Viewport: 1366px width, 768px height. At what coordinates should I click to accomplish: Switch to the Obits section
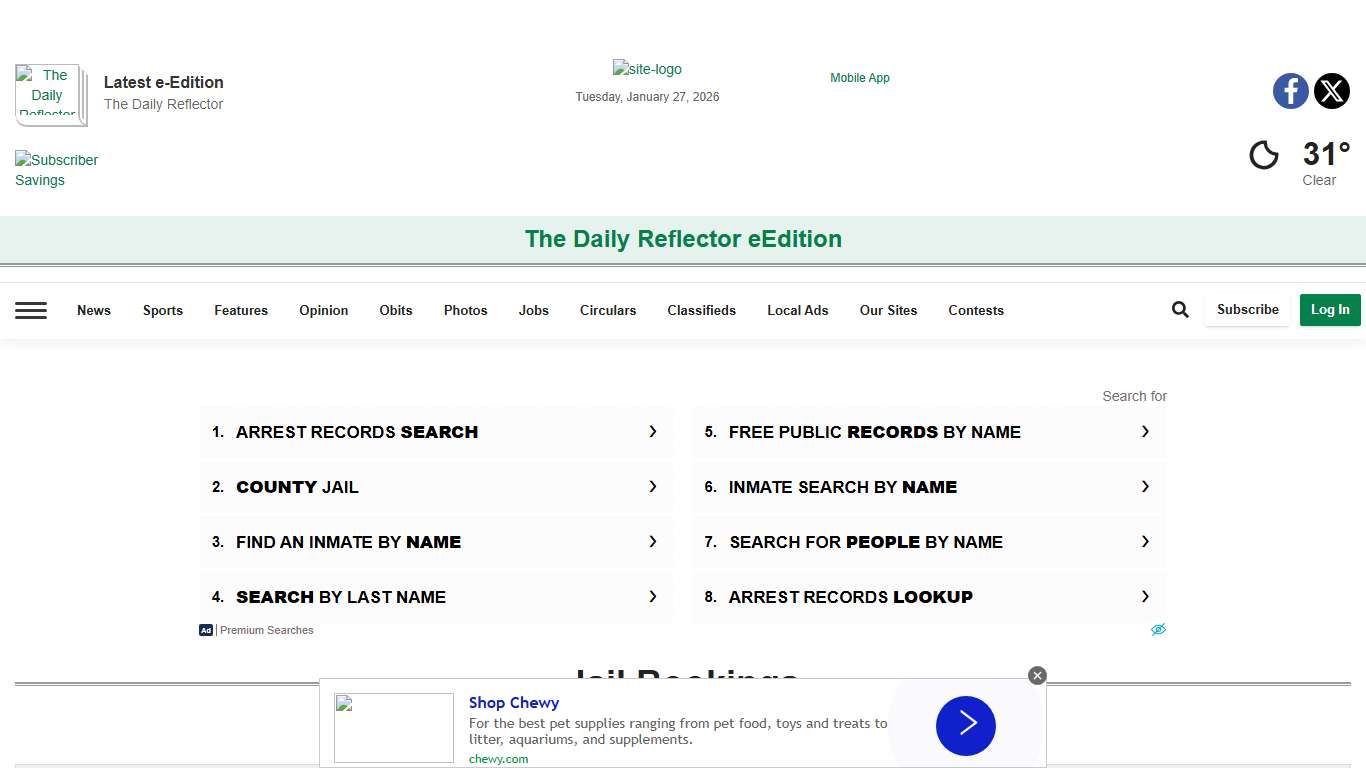(395, 310)
